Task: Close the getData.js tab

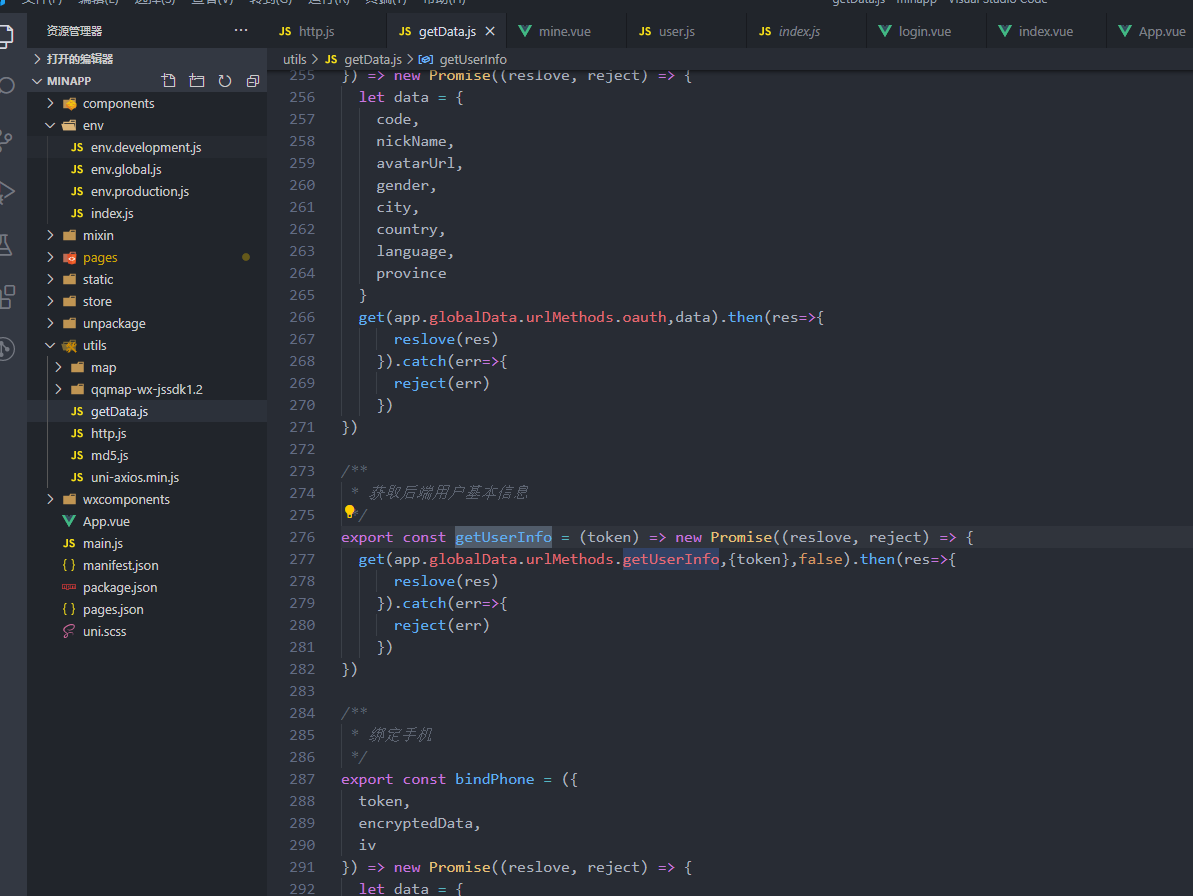Action: [490, 31]
